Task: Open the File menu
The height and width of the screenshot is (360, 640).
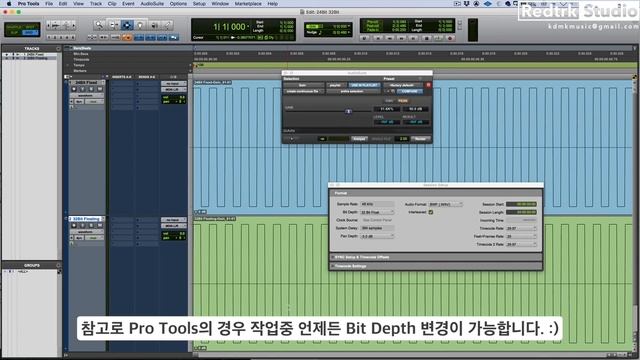Action: [49, 4]
